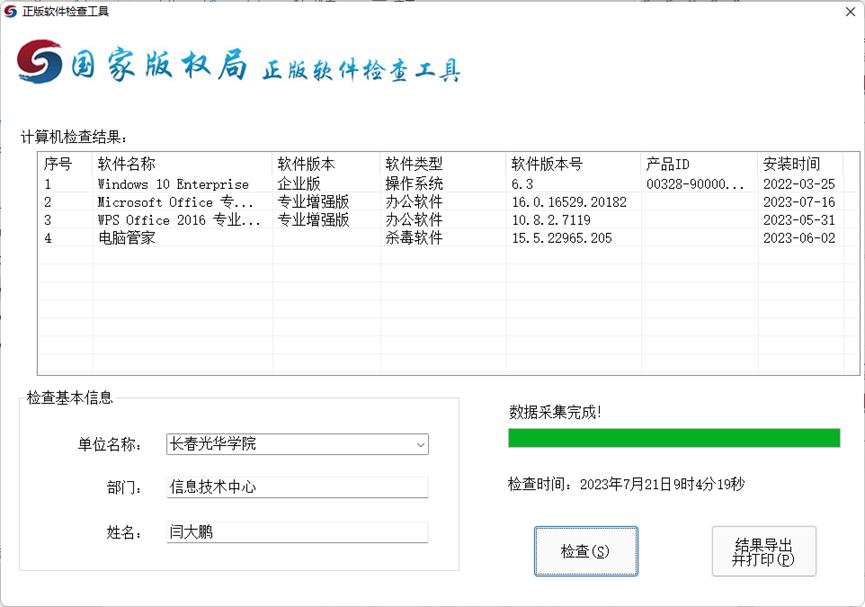Image resolution: width=865 pixels, height=607 pixels.
Task: Click version 15.5.22965.205 cell
Action: [x=562, y=238]
